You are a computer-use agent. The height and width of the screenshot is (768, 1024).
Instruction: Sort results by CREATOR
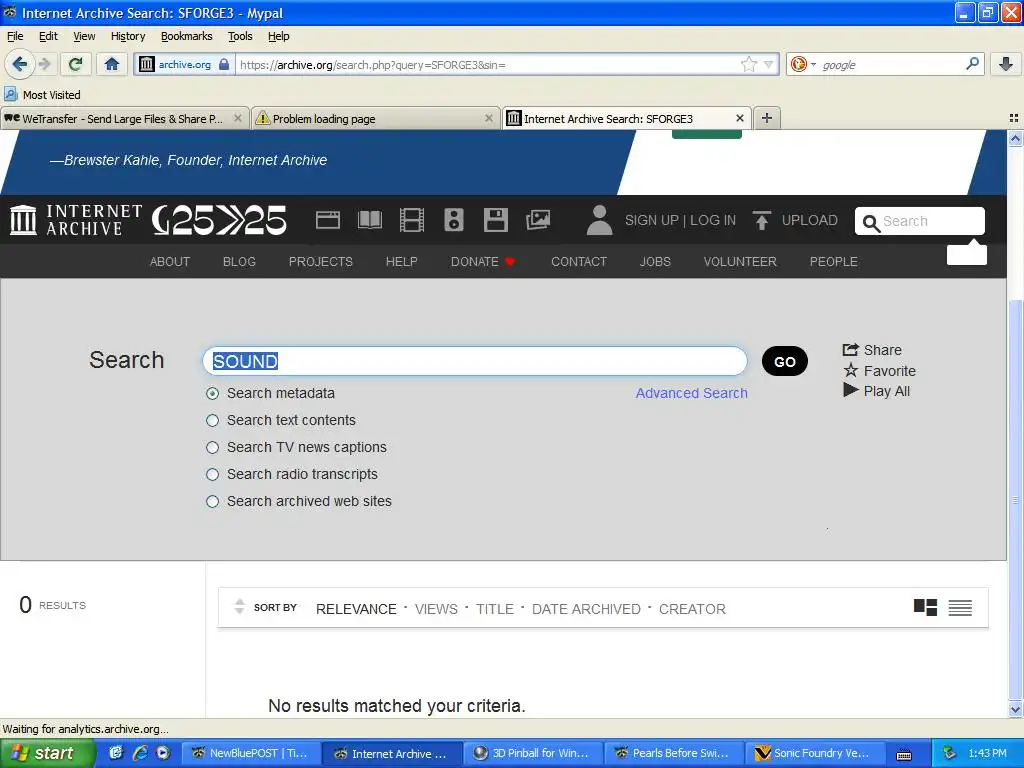tap(692, 609)
